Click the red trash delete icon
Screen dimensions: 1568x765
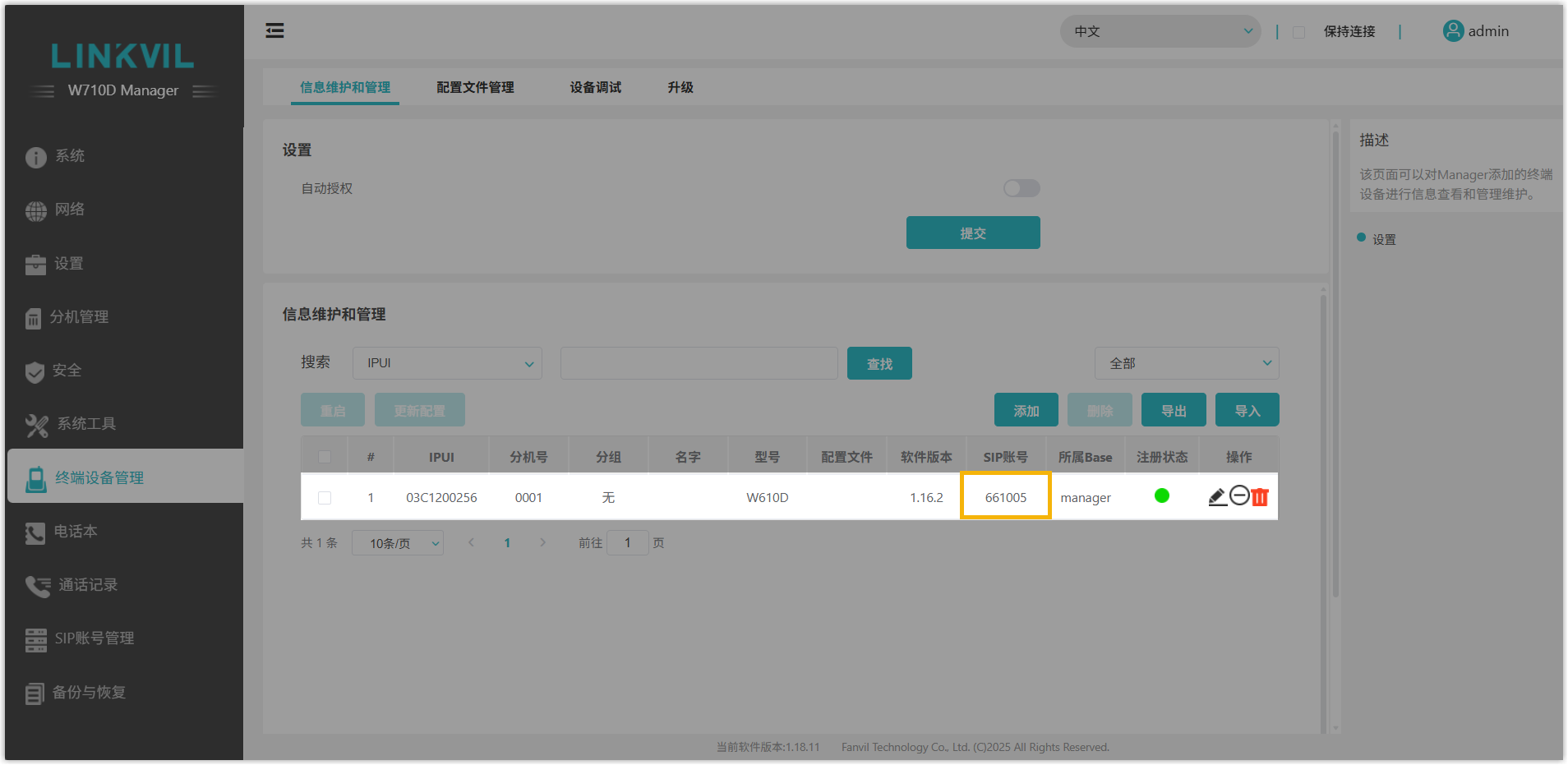coord(1260,496)
